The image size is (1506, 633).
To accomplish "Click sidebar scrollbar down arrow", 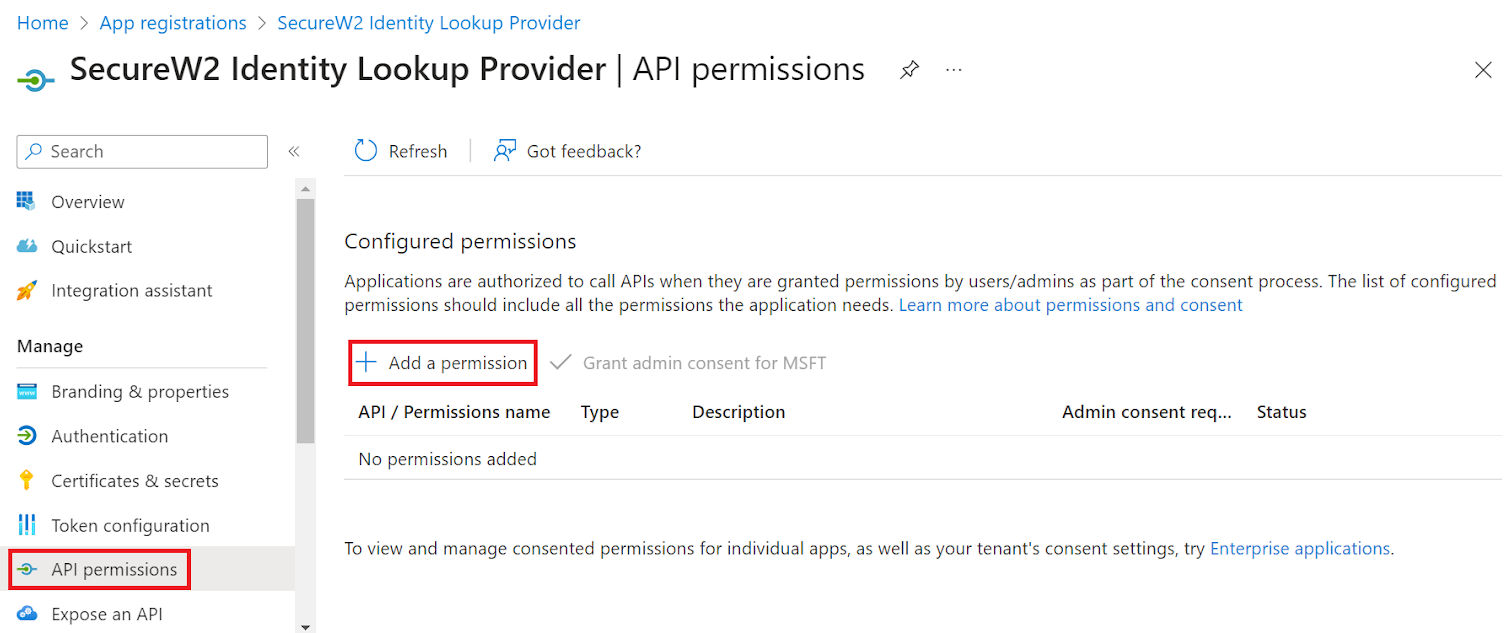I will point(305,626).
